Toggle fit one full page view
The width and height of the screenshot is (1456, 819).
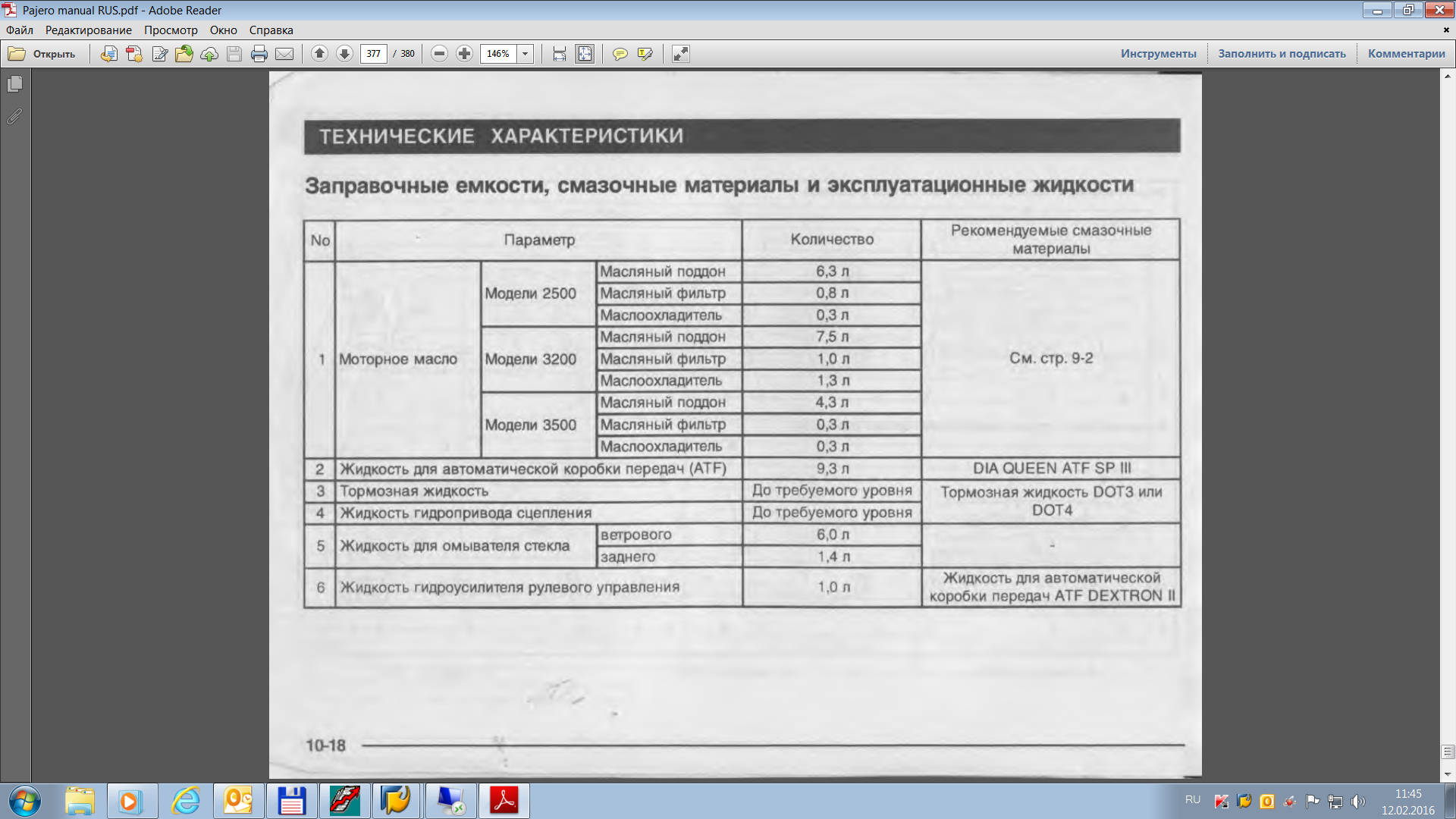pyautogui.click(x=585, y=54)
